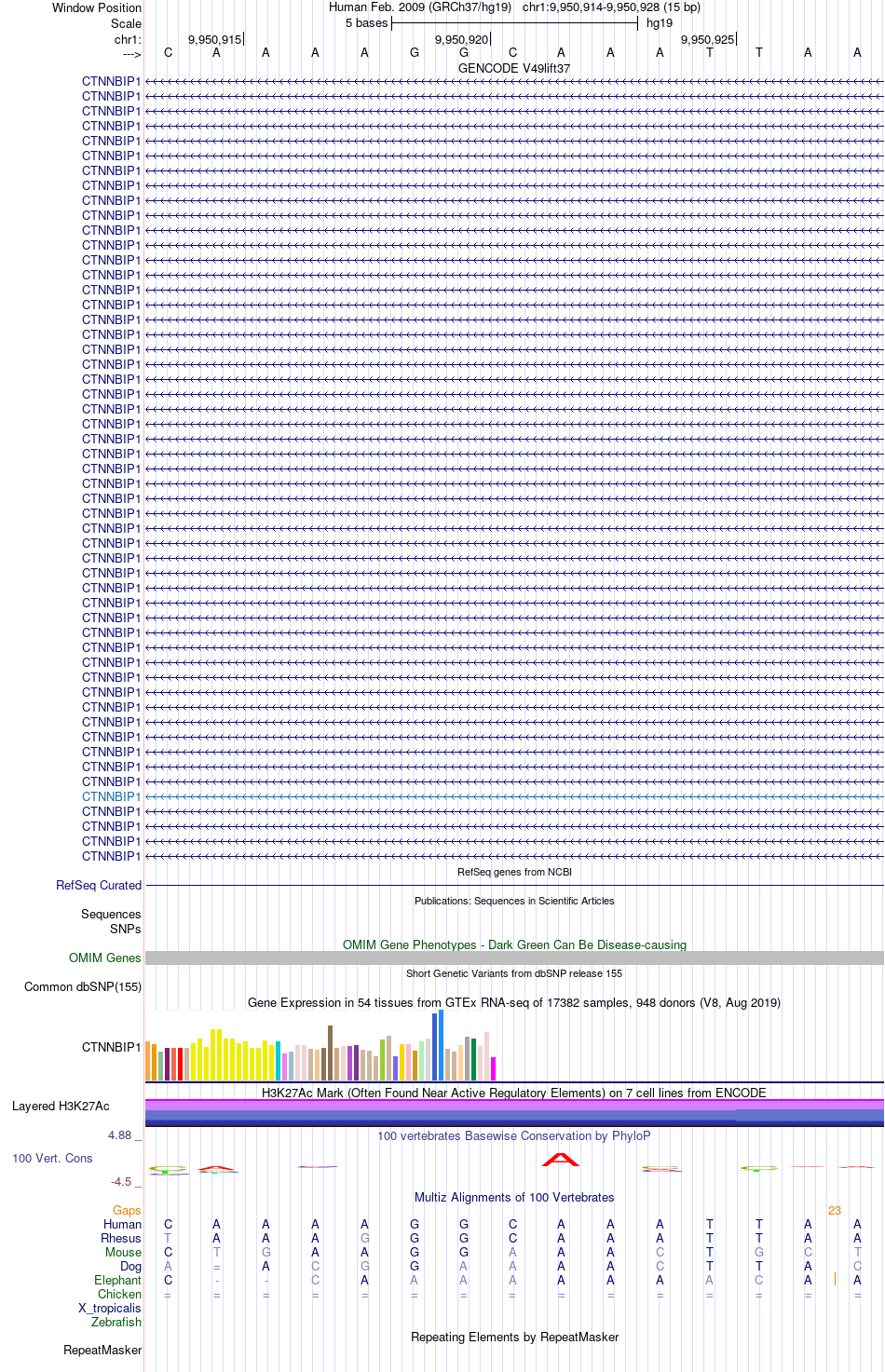Open the OMIM Genes track label

(104, 958)
